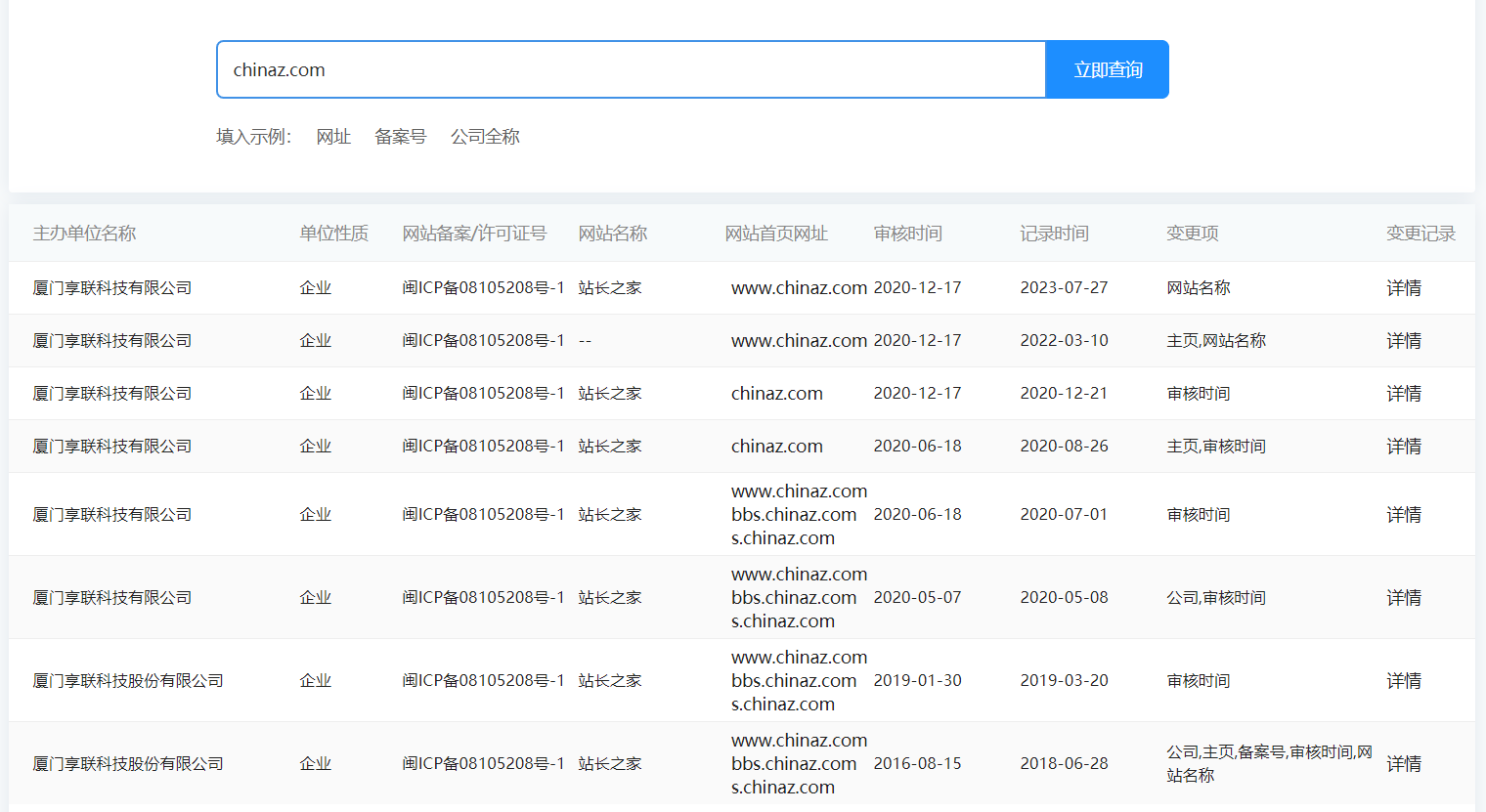Open 详情 for record dated 2023-07-27

[x=1404, y=288]
